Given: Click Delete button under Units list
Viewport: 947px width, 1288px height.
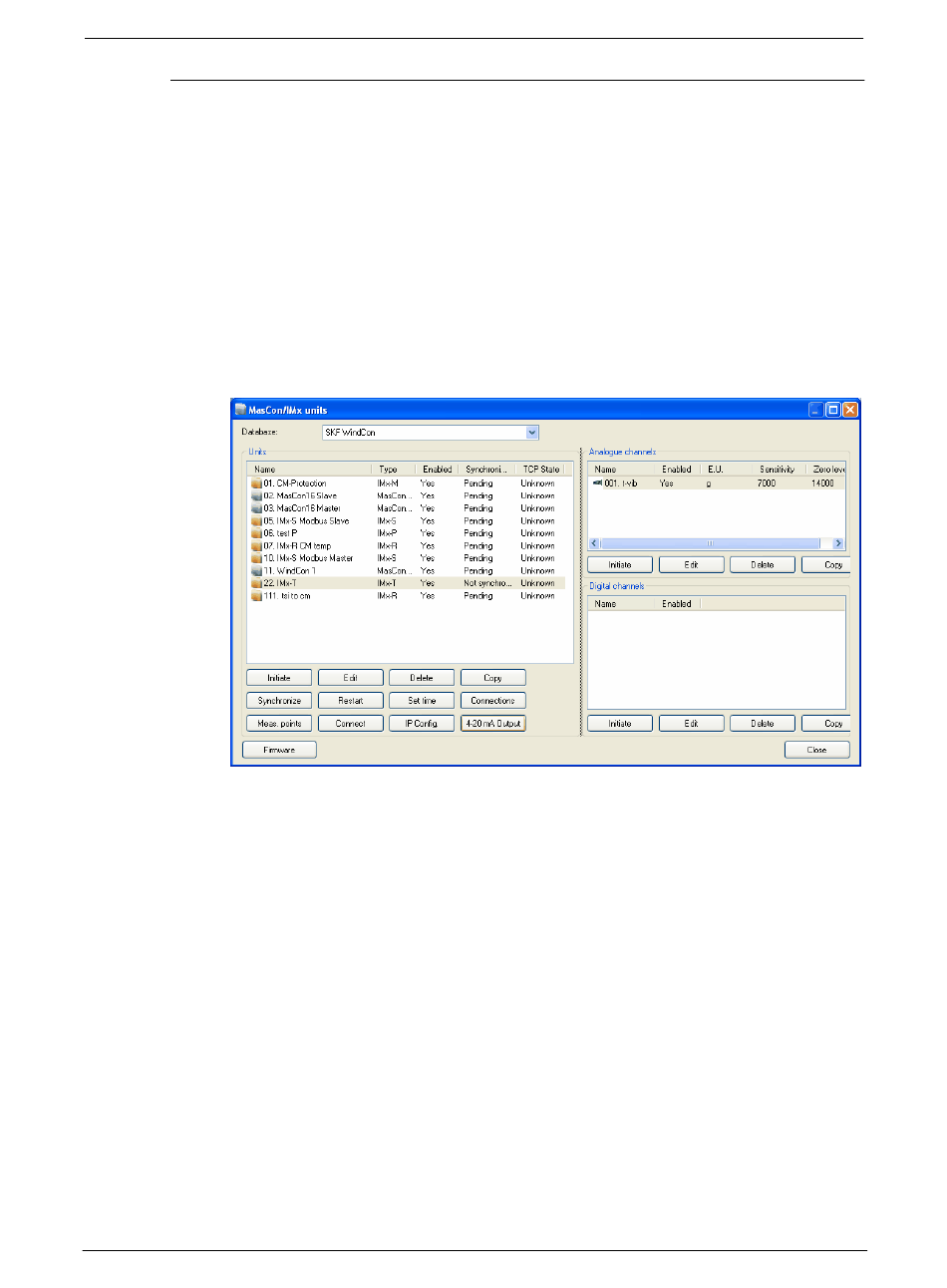Looking at the screenshot, I should pos(422,678).
